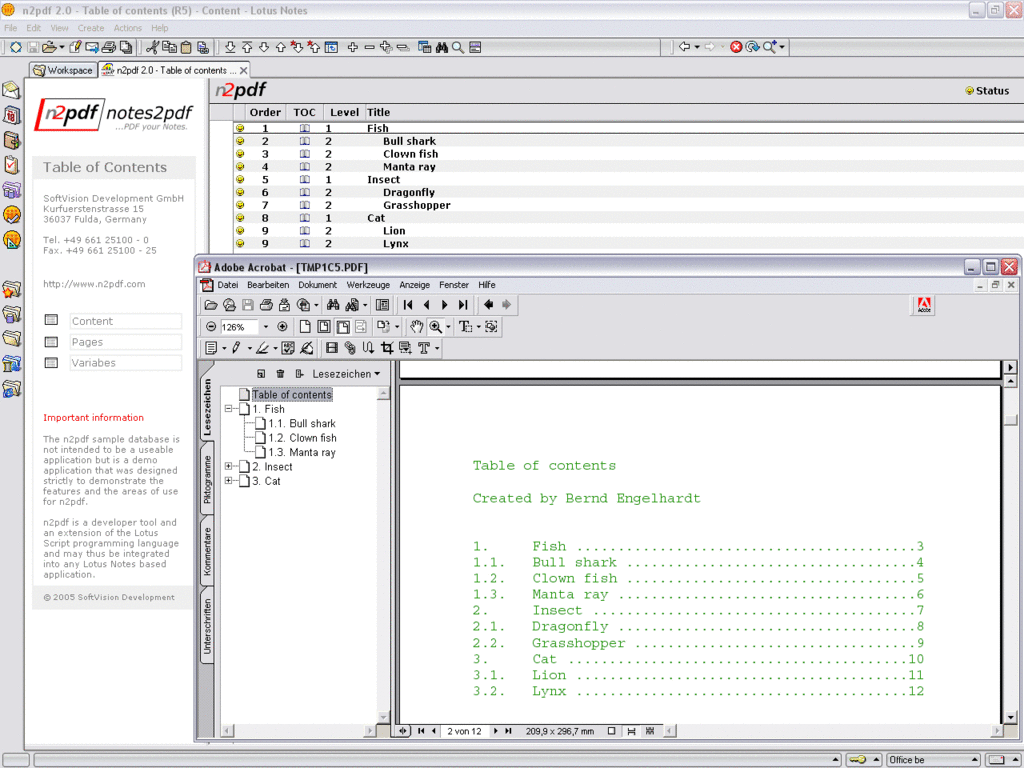Viewport: 1024px width, 768px height.
Task: Click Acrobat snapshot graphics select tool
Action: 491,327
